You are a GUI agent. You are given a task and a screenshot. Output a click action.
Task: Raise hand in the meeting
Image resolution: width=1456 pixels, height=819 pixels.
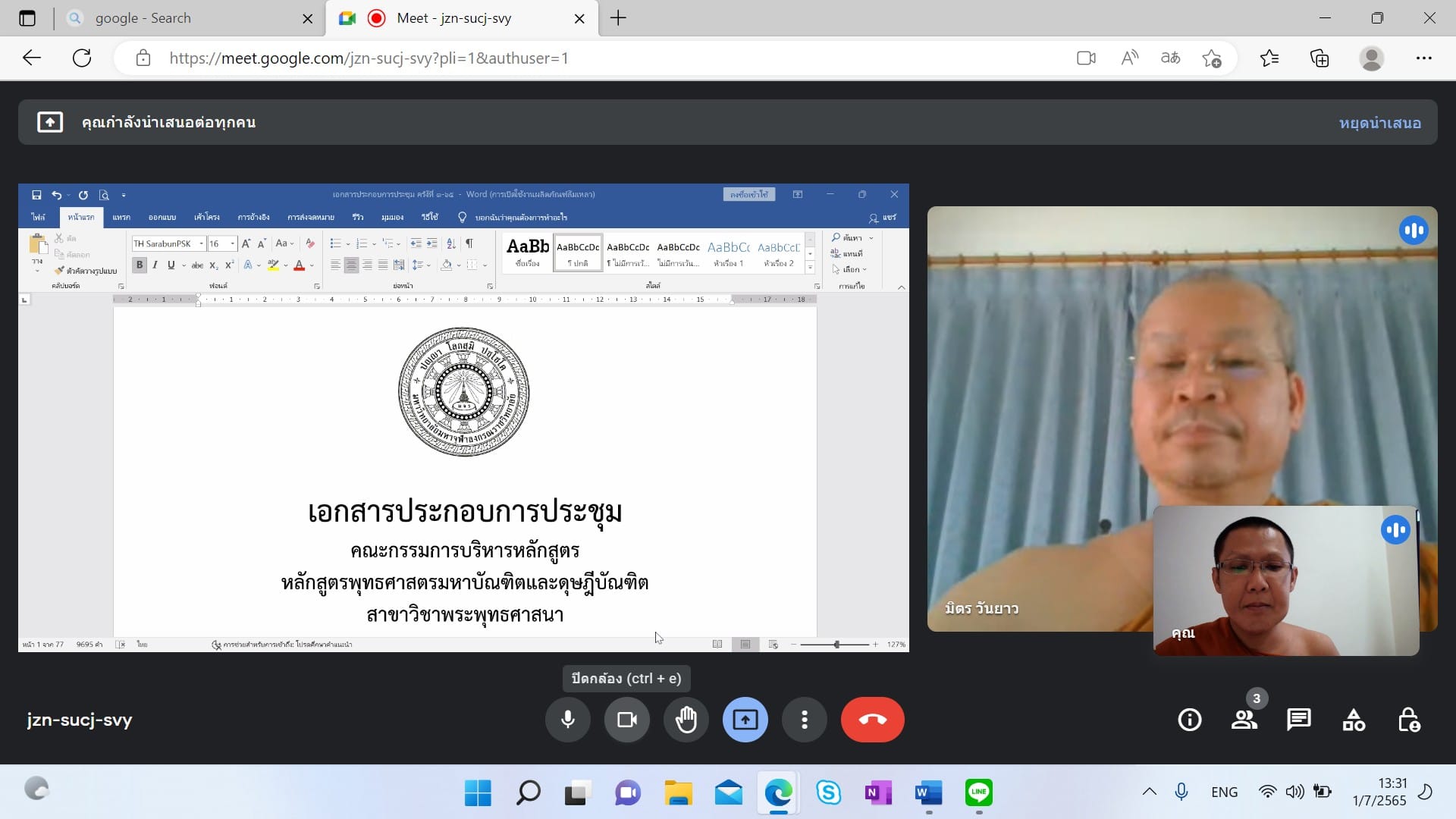coord(686,720)
